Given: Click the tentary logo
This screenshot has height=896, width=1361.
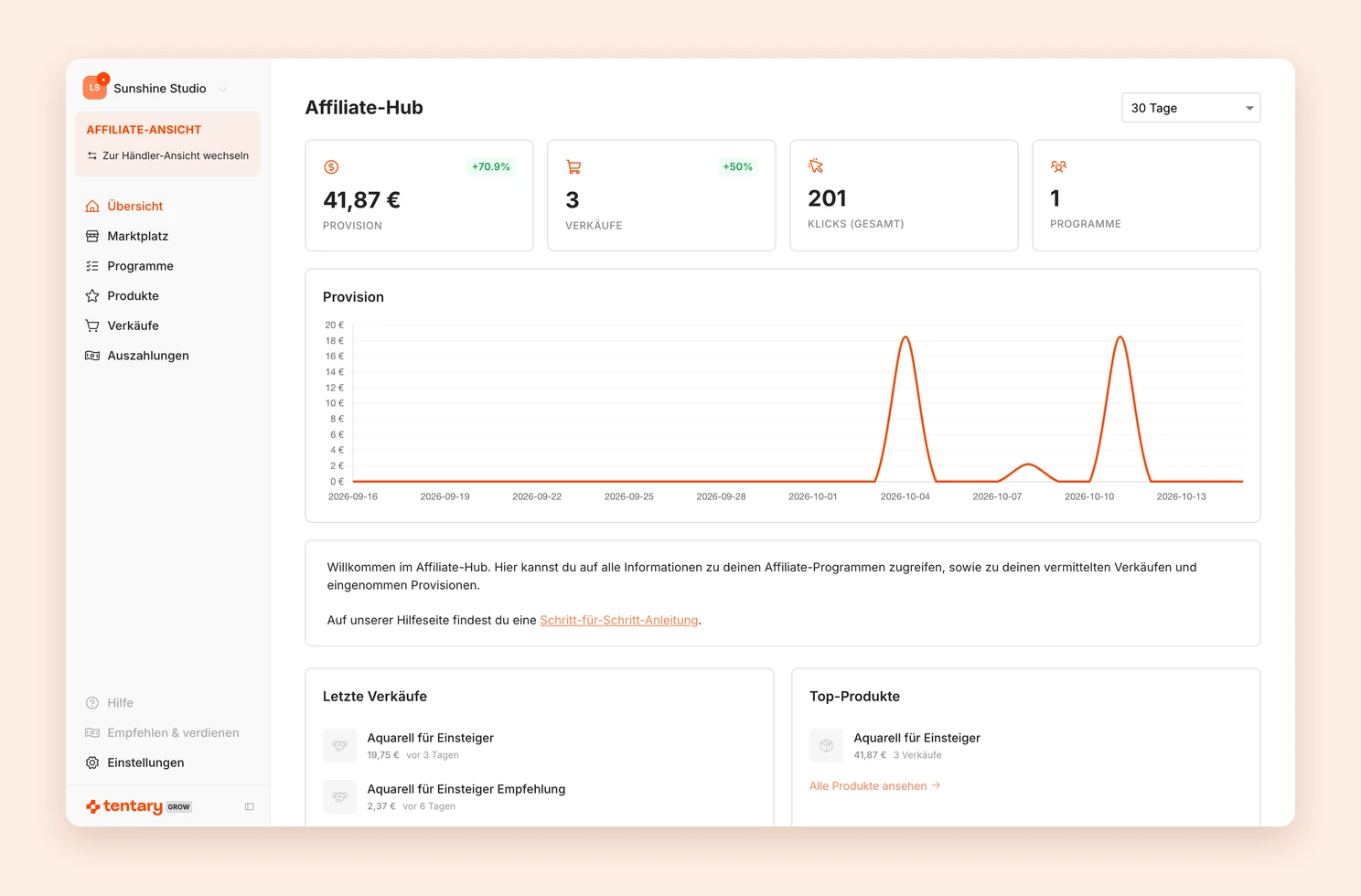Looking at the screenshot, I should point(124,806).
